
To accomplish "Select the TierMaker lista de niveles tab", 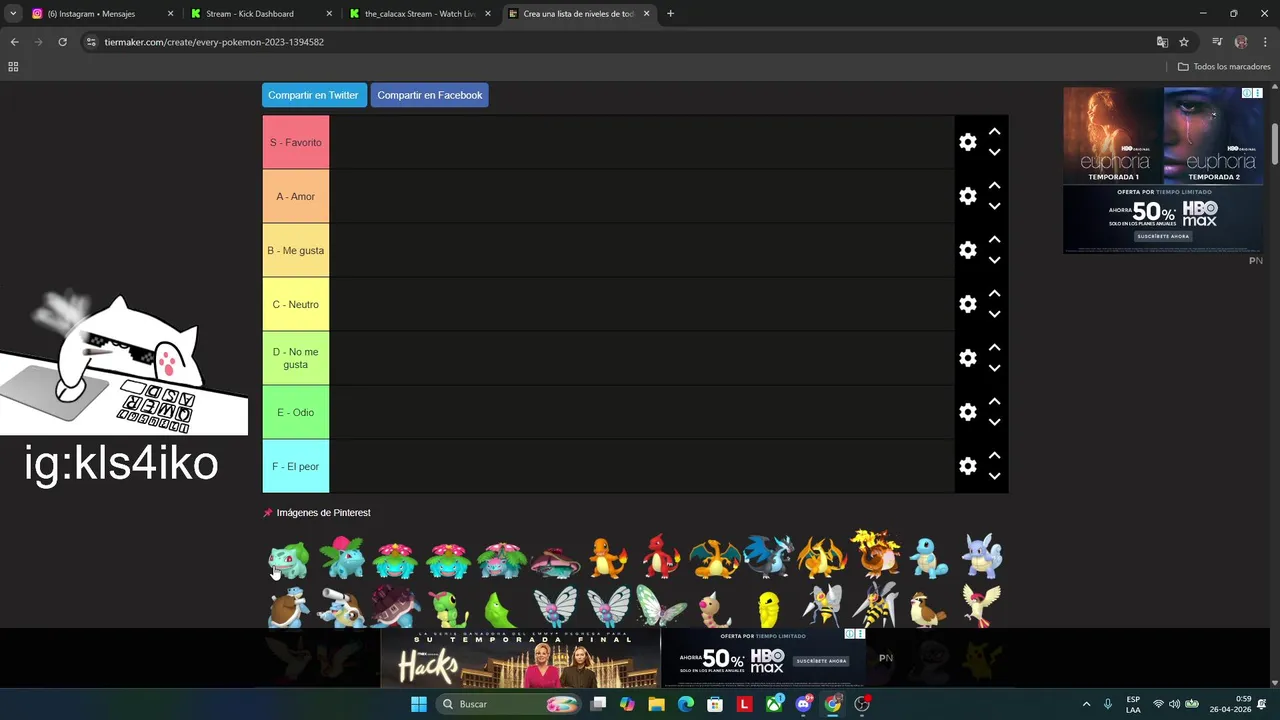I will click(577, 14).
